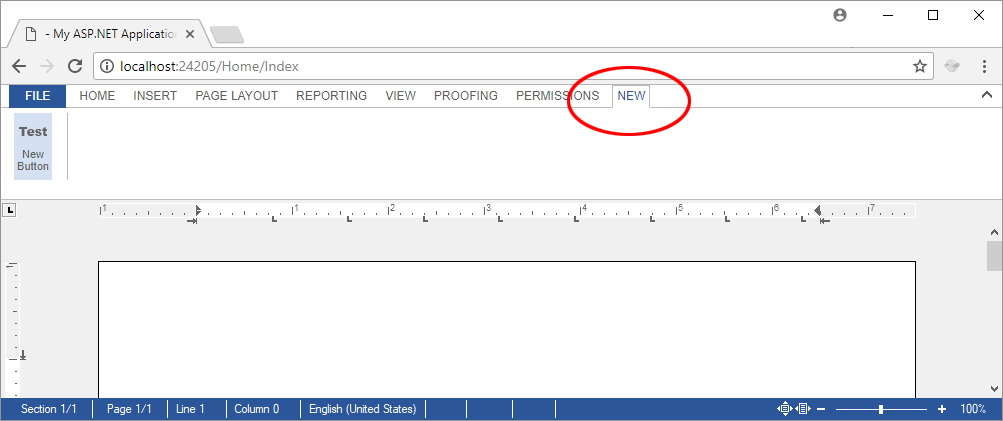Go back to the previous page
This screenshot has width=1003, height=421.
click(19, 66)
